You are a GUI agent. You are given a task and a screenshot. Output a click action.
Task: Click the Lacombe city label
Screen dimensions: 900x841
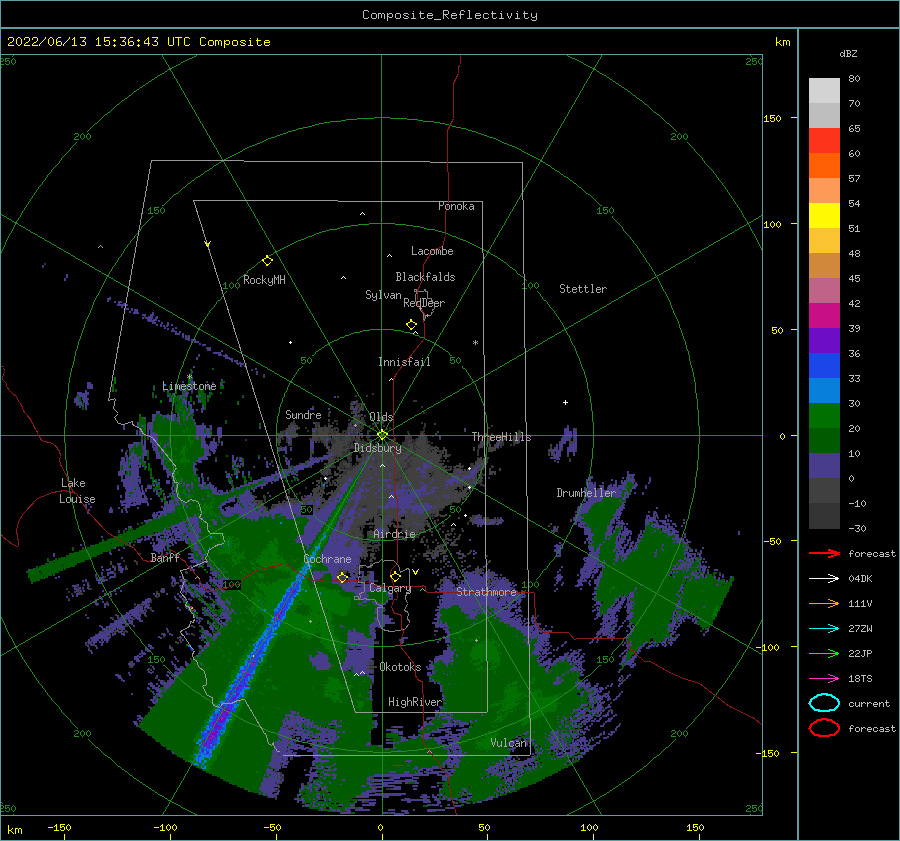click(432, 251)
